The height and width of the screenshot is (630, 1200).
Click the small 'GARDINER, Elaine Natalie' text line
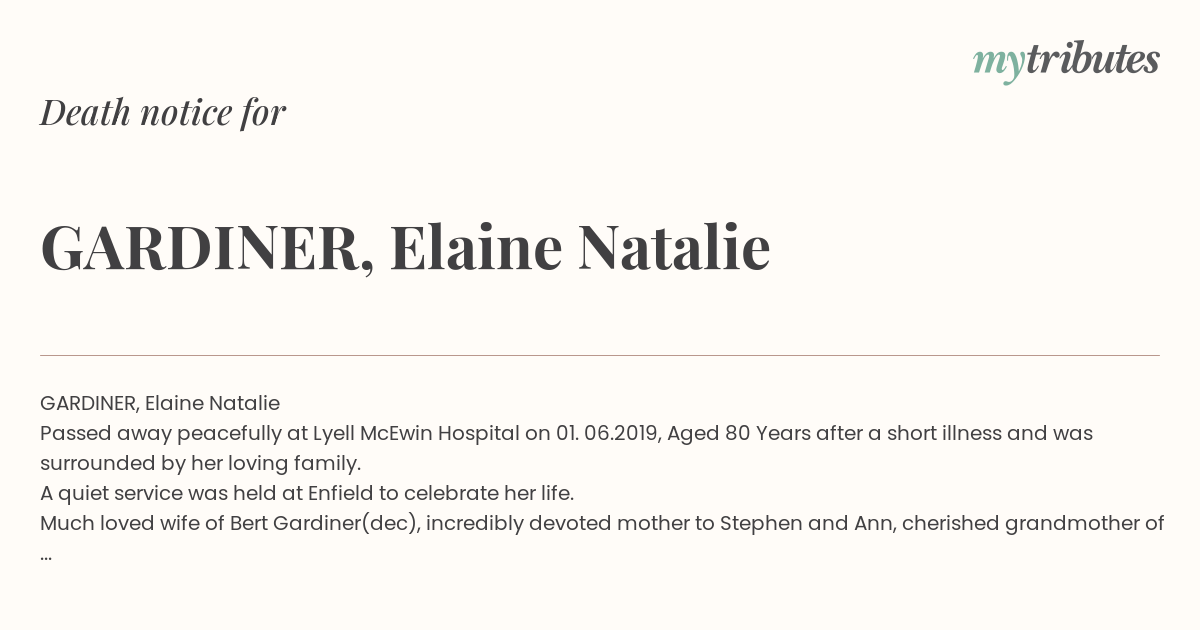coord(160,403)
